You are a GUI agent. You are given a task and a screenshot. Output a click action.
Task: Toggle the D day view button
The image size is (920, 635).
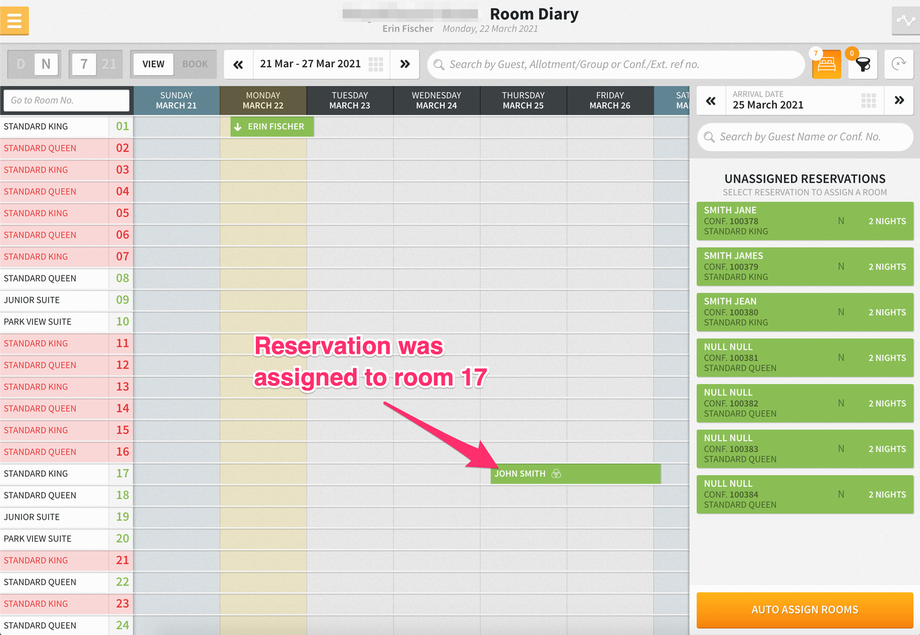point(21,64)
